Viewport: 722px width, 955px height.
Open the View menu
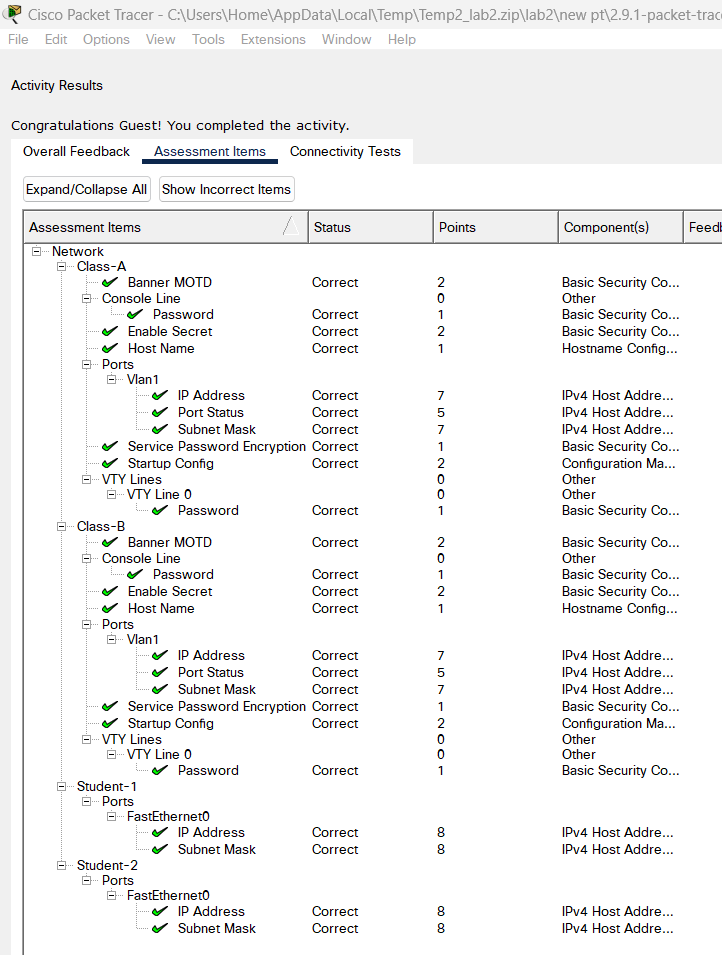[x=160, y=40]
